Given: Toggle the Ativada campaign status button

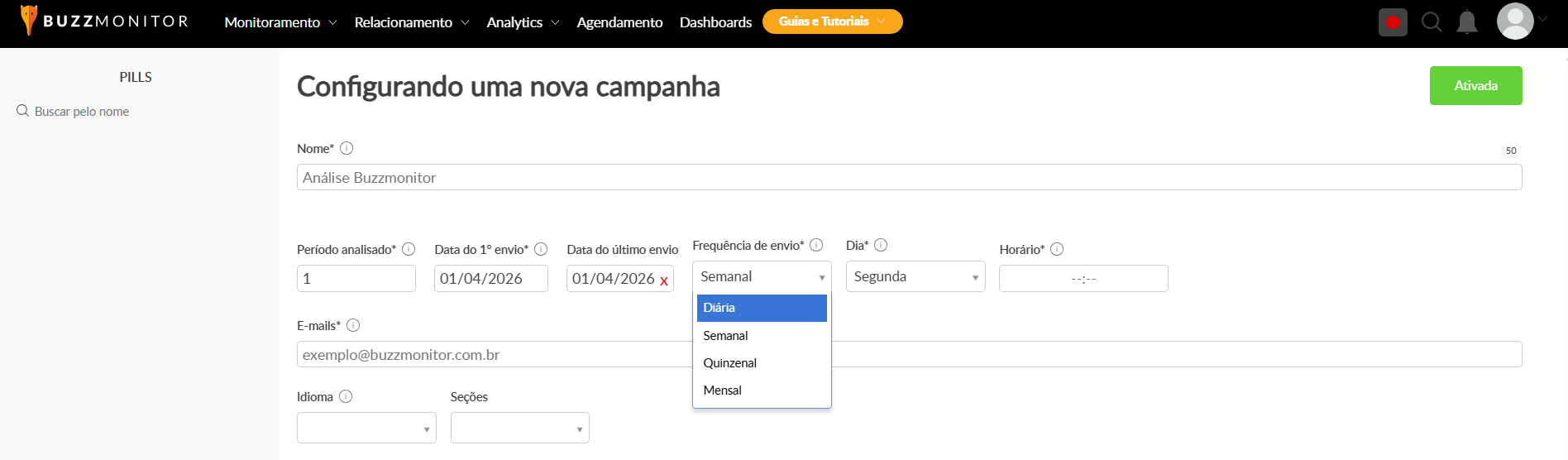Looking at the screenshot, I should (1475, 86).
